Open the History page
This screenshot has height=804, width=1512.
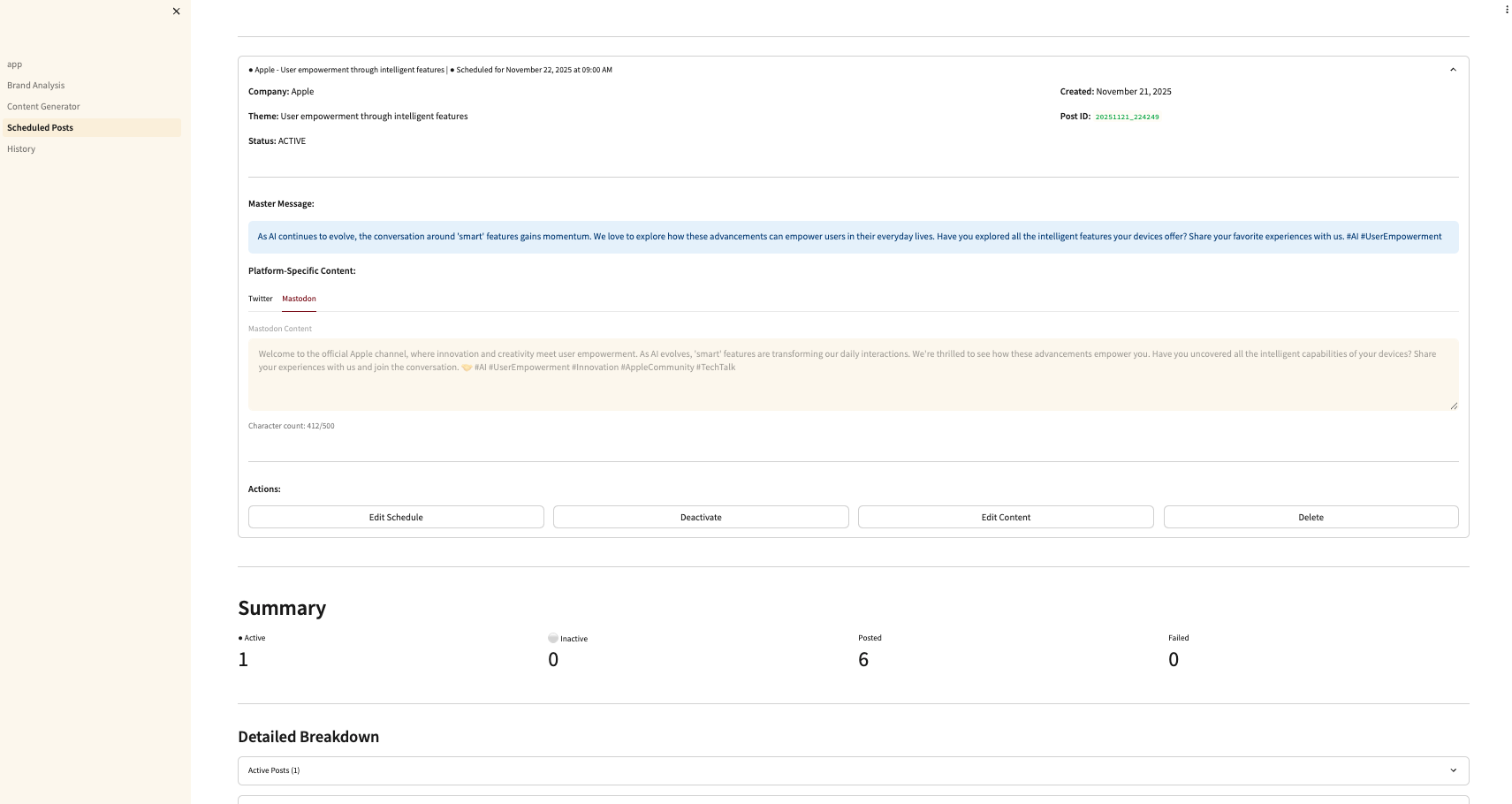[21, 149]
